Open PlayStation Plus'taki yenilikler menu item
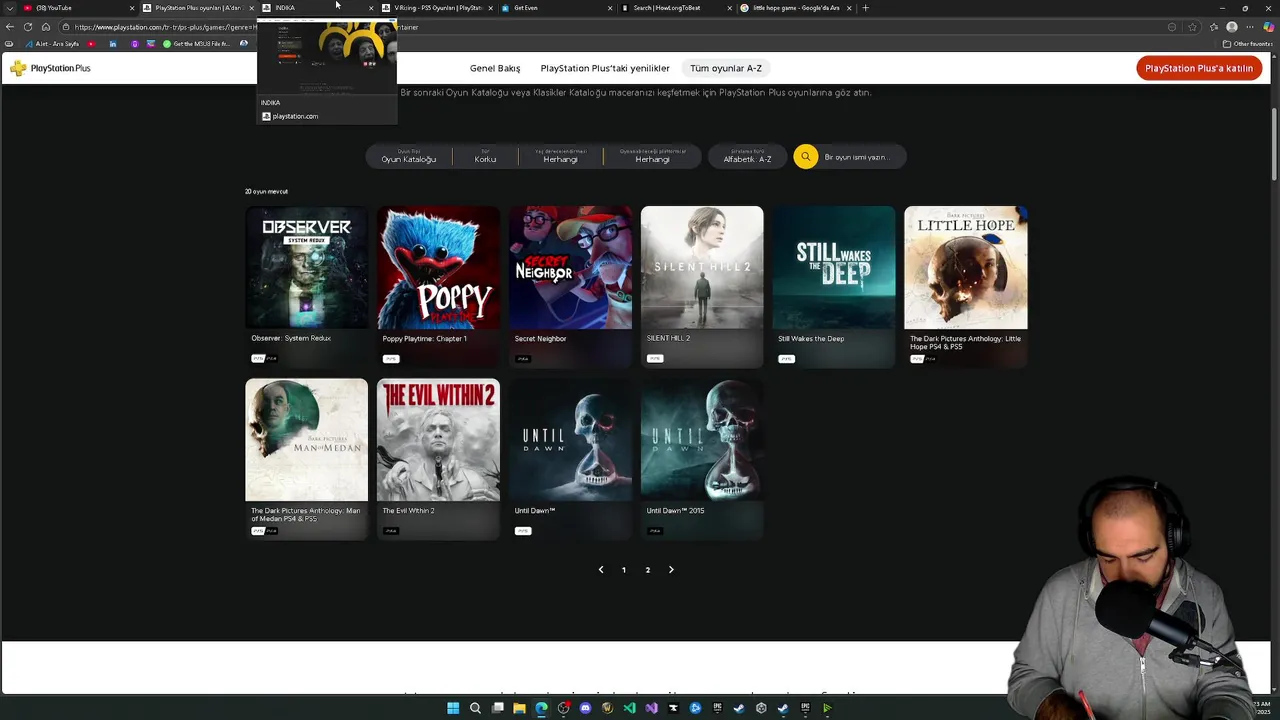This screenshot has width=1280, height=720. [605, 68]
